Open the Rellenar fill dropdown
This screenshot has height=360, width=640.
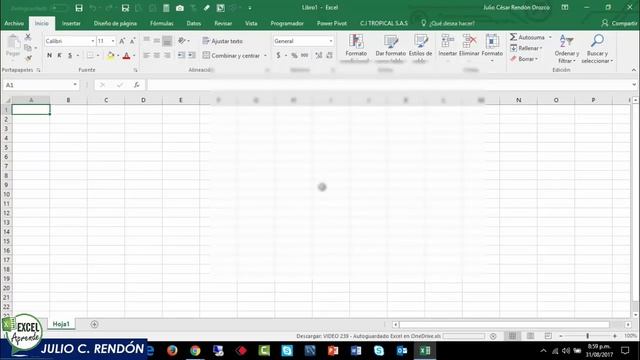point(526,48)
